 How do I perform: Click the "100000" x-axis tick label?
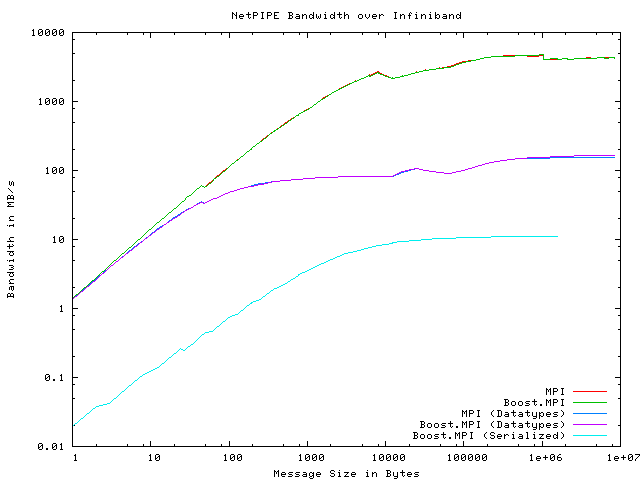tap(464, 458)
